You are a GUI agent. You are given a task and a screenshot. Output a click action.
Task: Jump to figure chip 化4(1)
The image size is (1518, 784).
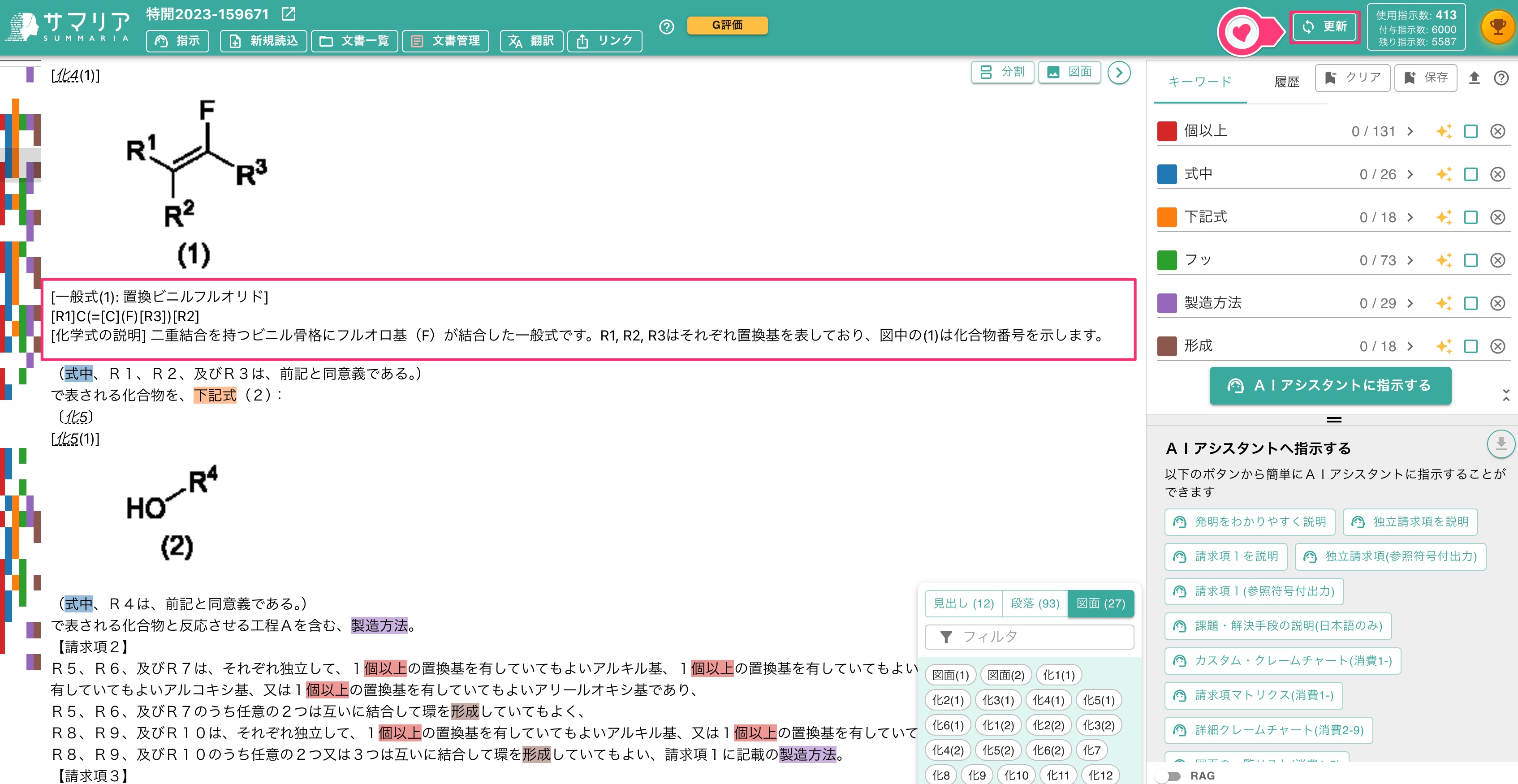point(1048,700)
